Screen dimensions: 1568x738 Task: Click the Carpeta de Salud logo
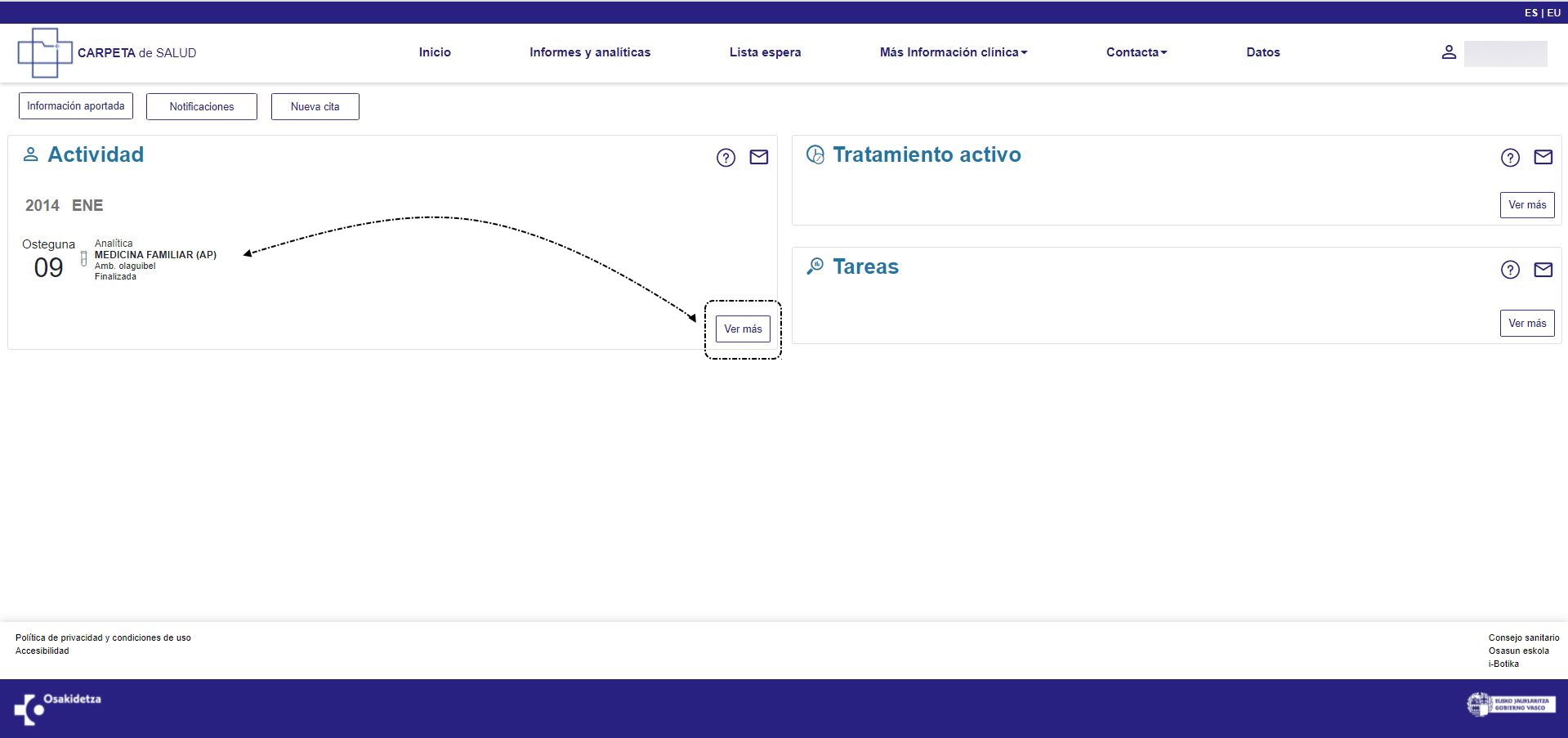tap(107, 52)
